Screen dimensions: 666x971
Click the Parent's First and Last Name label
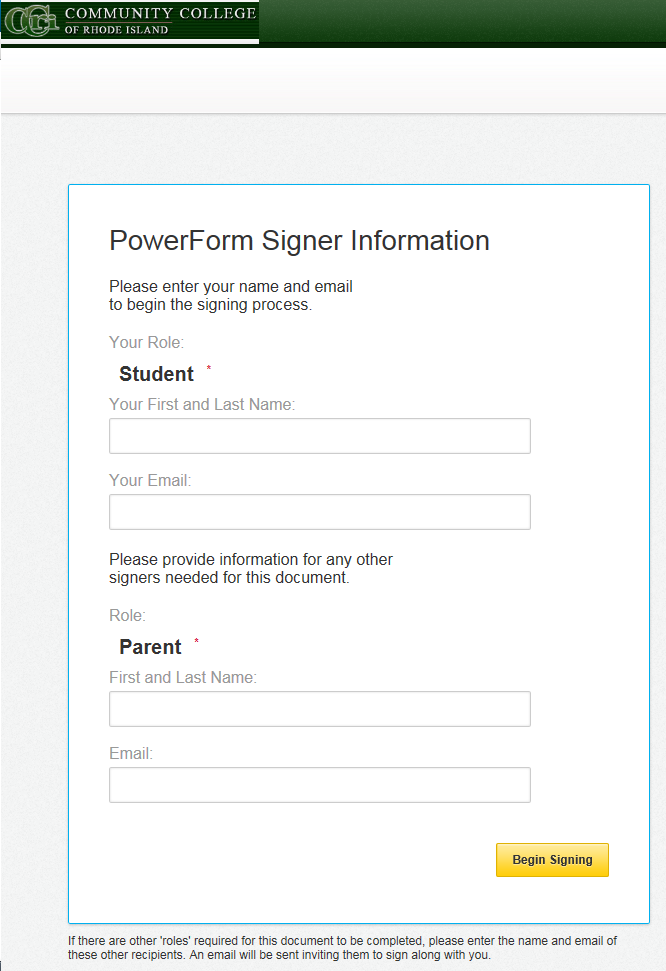pos(183,677)
